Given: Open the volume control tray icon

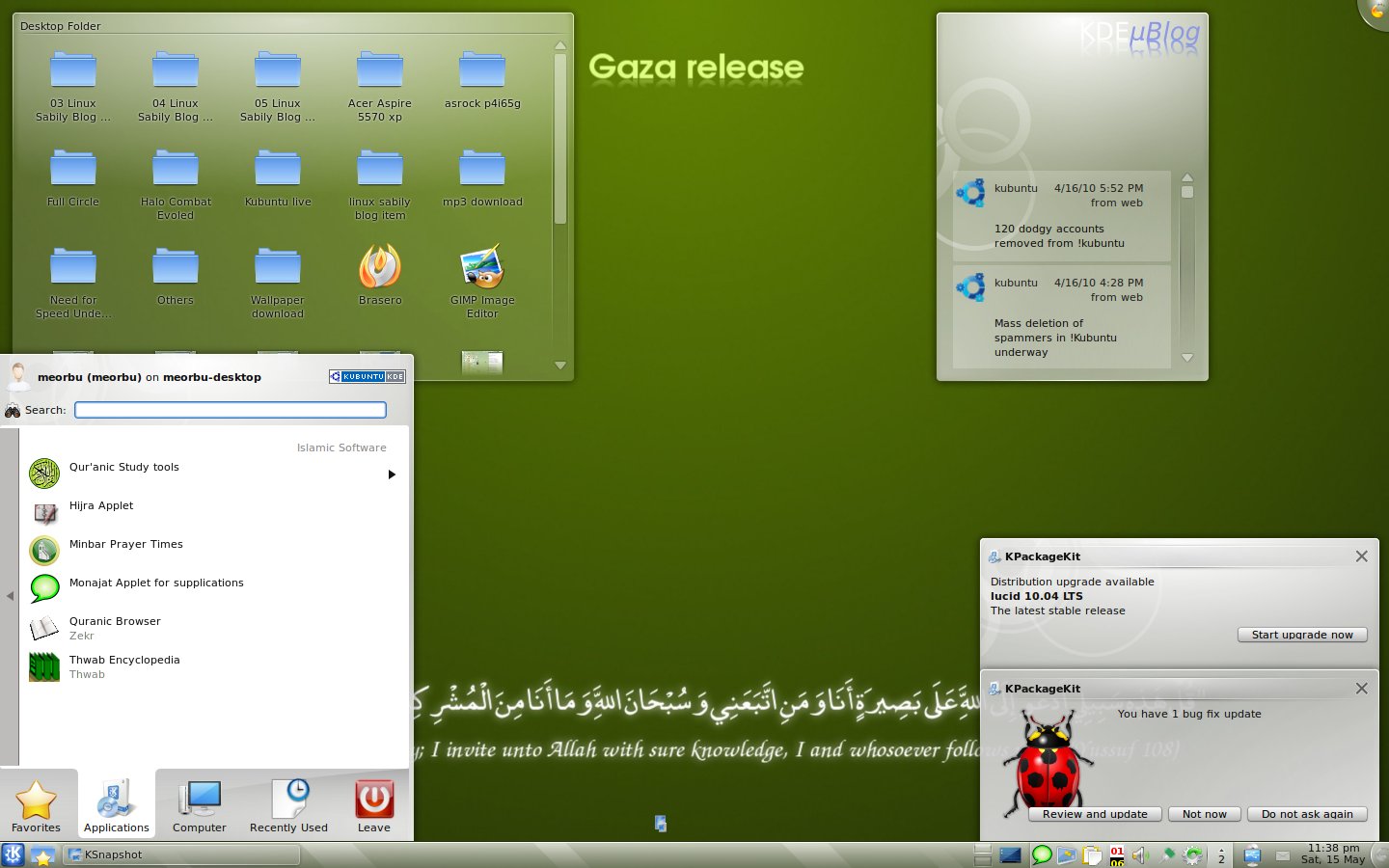Looking at the screenshot, I should (x=1140, y=855).
